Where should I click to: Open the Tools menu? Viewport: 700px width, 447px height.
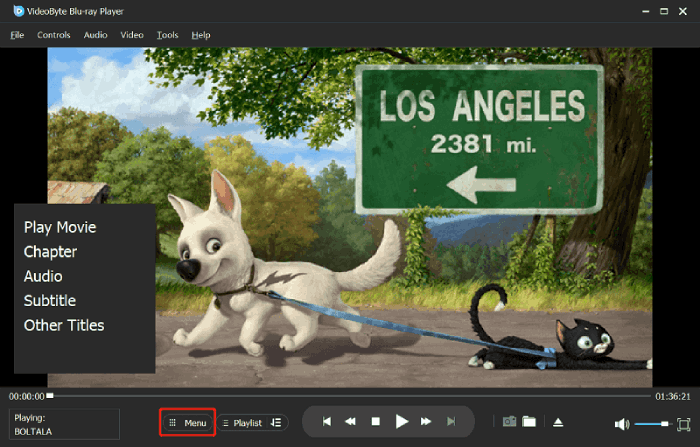(167, 35)
